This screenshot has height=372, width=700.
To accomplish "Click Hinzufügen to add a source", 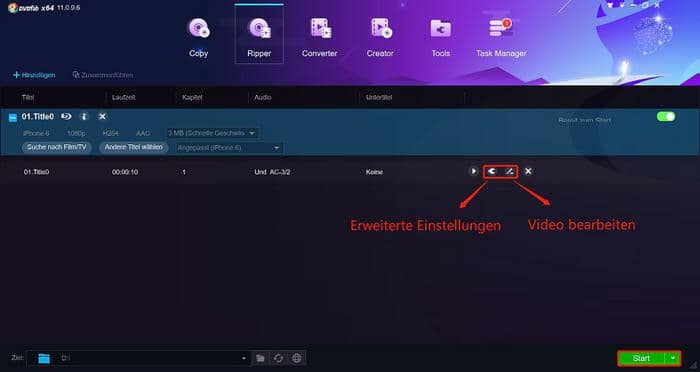I will click(34, 75).
